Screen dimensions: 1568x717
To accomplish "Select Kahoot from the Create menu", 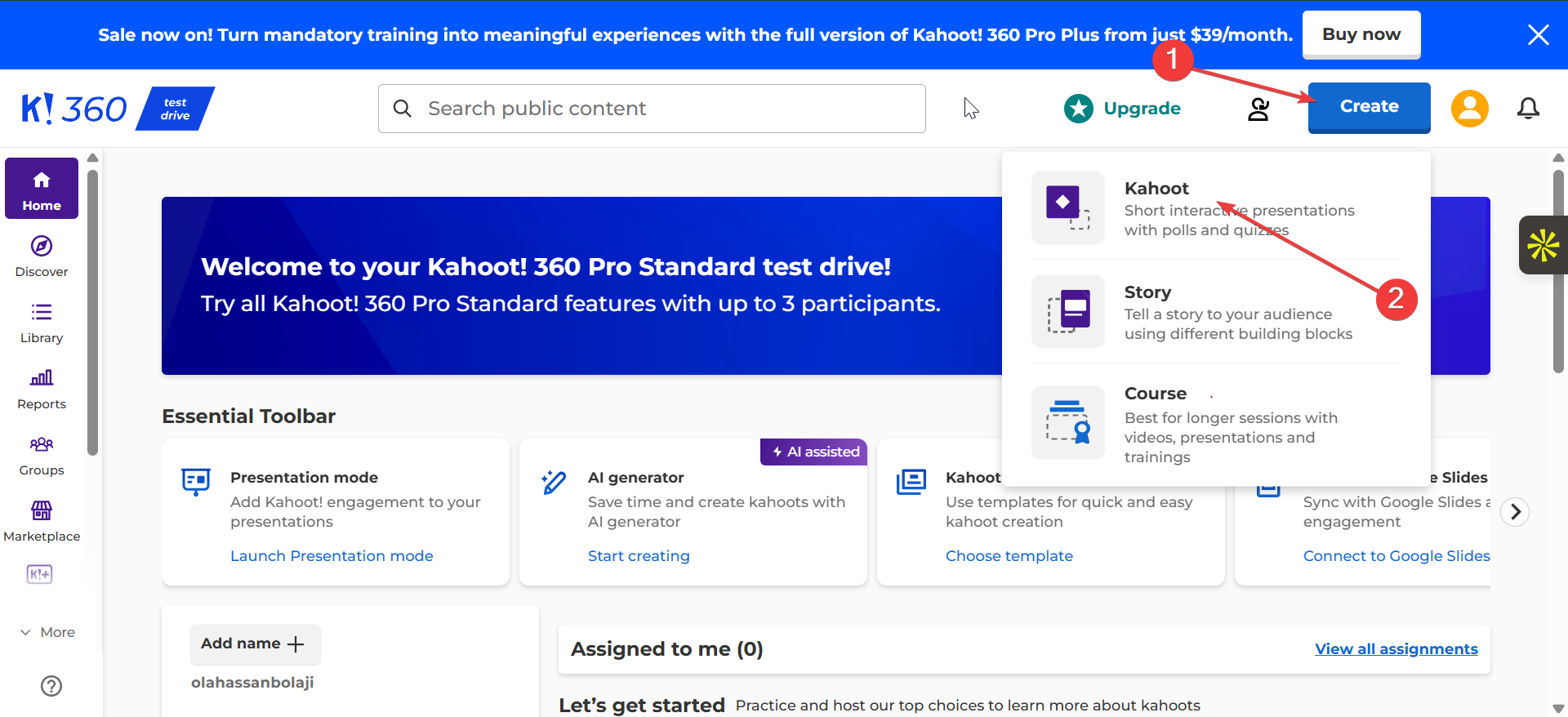I will point(1156,189).
